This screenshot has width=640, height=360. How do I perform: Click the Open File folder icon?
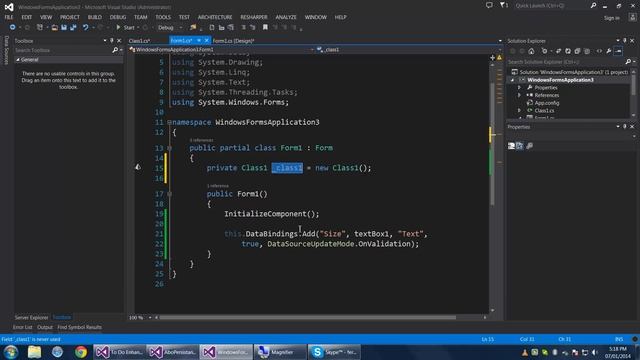[x=54, y=27]
